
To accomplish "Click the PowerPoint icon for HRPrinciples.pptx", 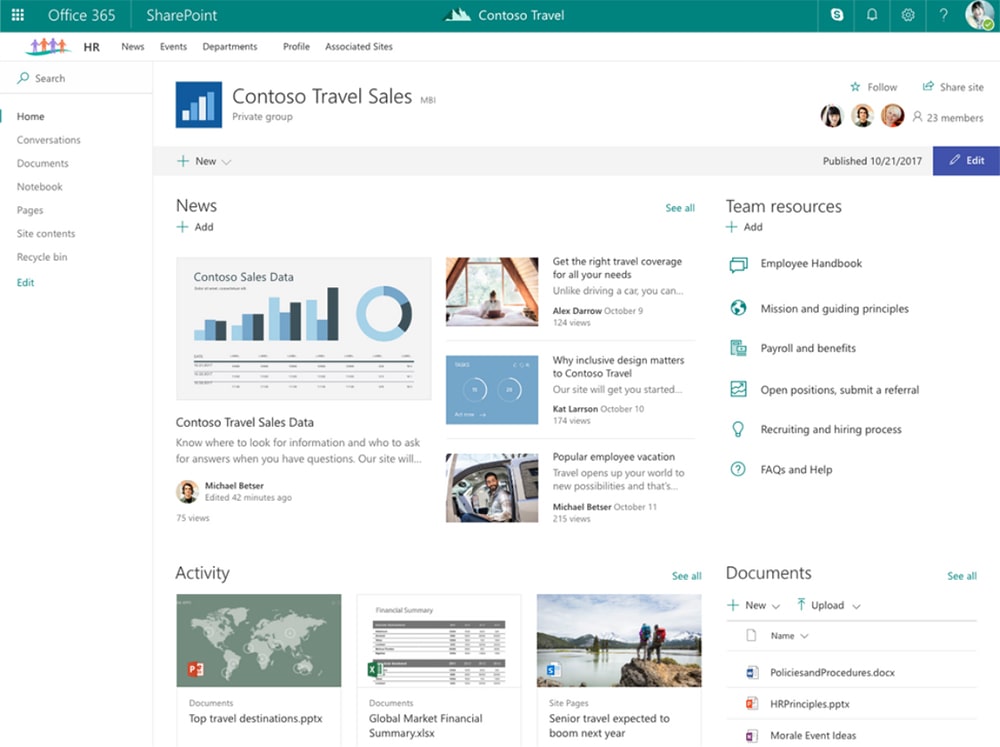I will (x=752, y=704).
